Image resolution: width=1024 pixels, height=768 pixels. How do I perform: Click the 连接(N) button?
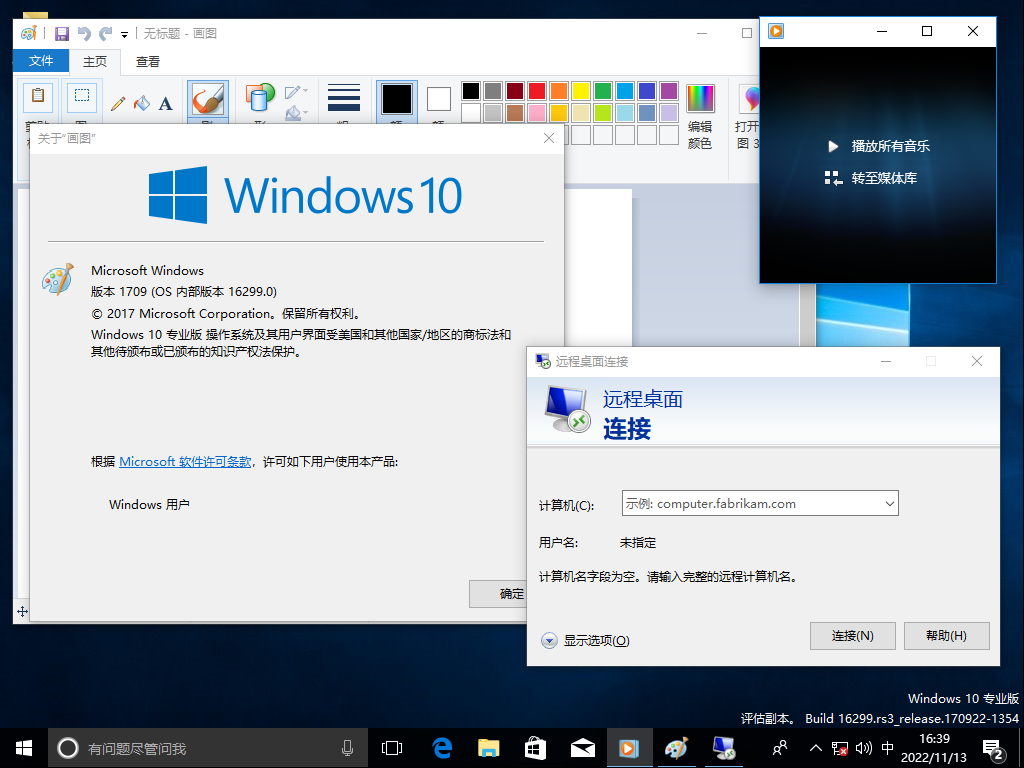pos(853,635)
